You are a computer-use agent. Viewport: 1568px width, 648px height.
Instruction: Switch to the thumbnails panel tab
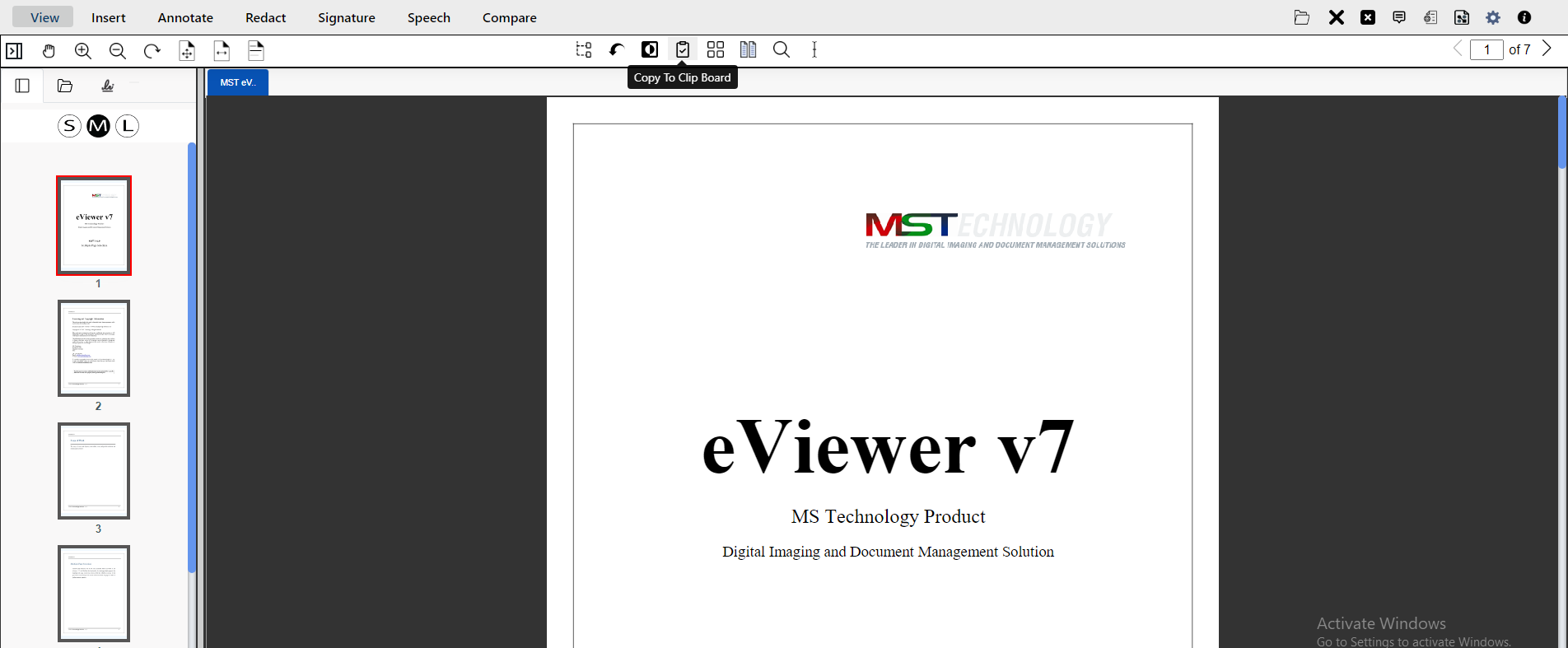22,86
